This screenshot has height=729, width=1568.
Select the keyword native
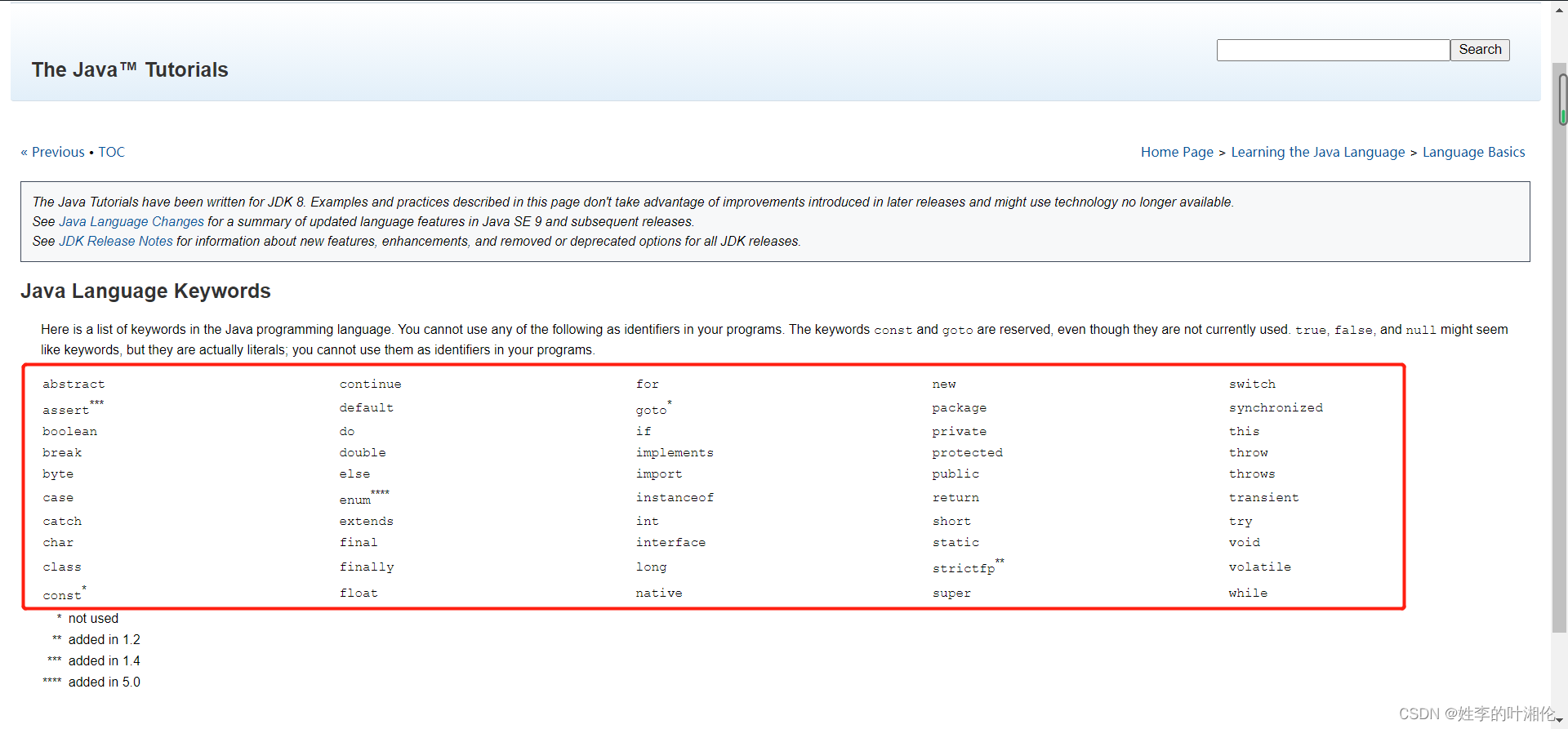point(659,593)
